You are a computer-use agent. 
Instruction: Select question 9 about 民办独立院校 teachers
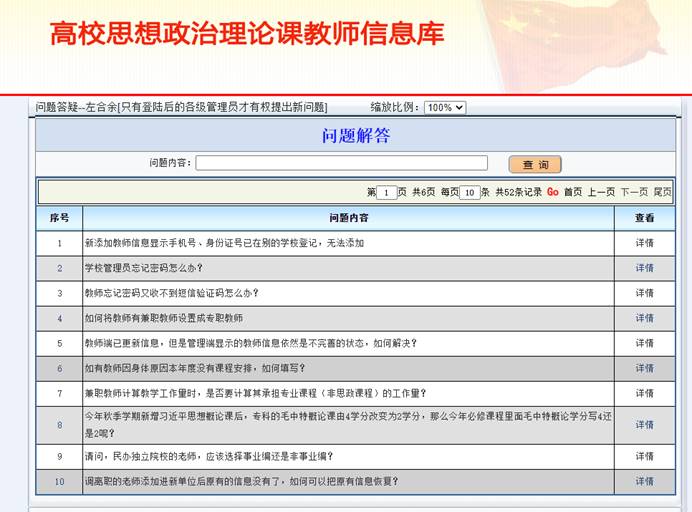click(x=208, y=457)
